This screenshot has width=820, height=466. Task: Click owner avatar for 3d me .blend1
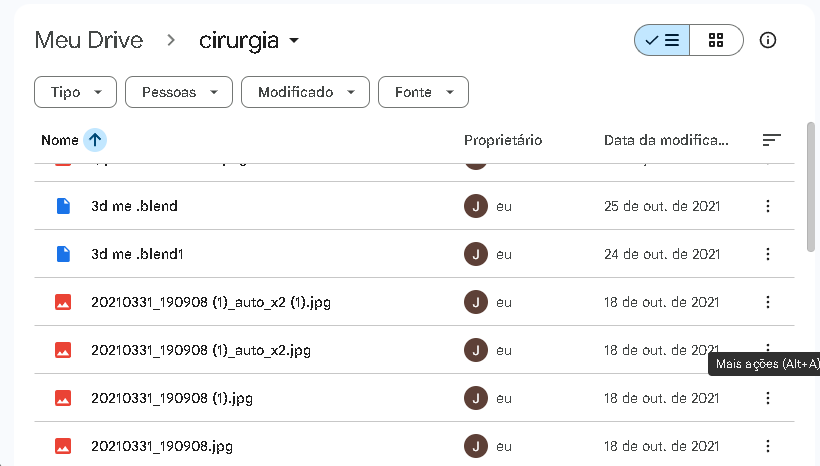point(476,254)
